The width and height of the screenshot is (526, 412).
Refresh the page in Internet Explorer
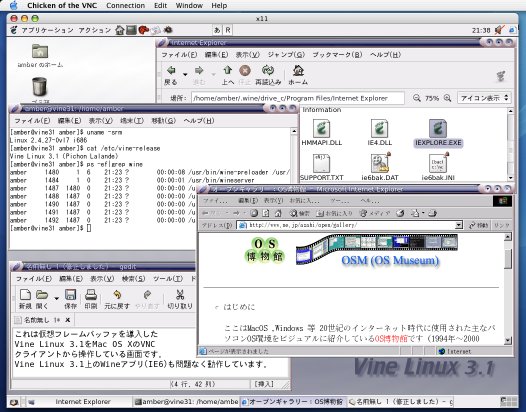(x=266, y=213)
